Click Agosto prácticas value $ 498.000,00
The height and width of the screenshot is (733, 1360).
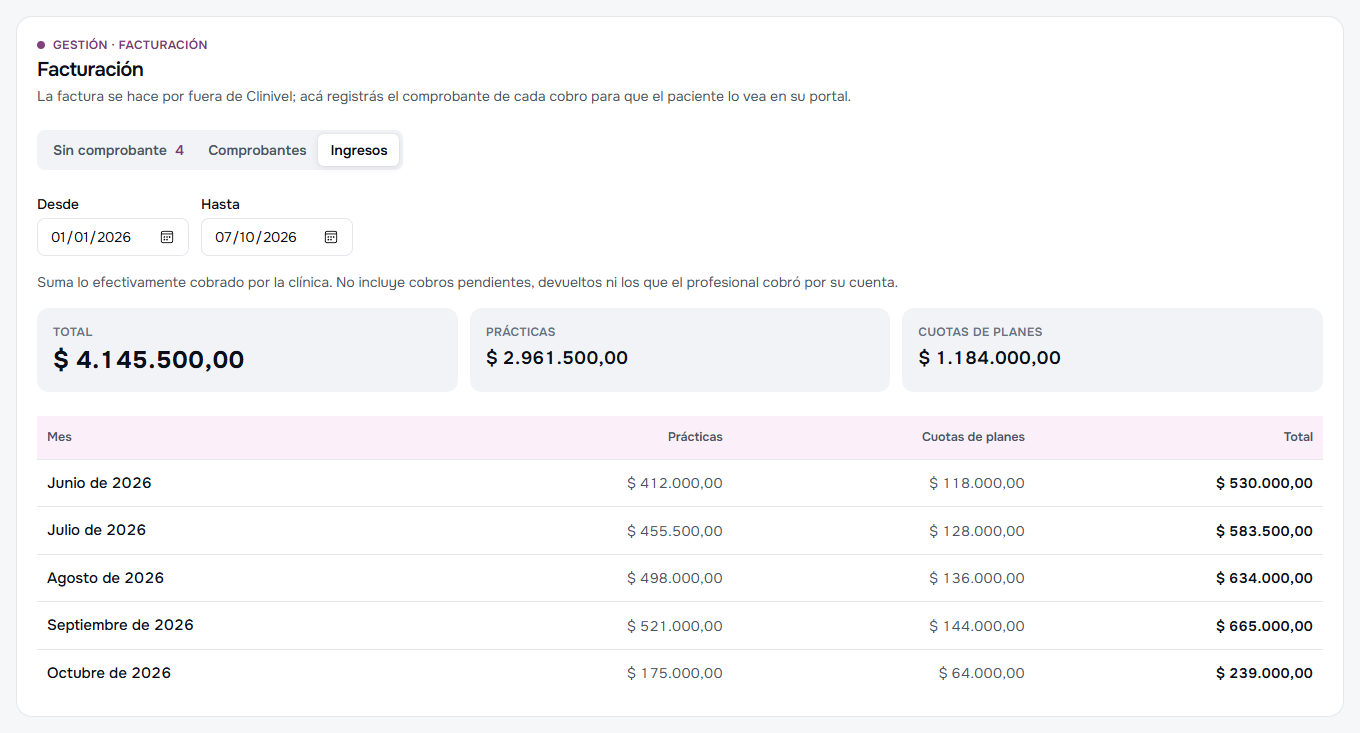tap(675, 578)
